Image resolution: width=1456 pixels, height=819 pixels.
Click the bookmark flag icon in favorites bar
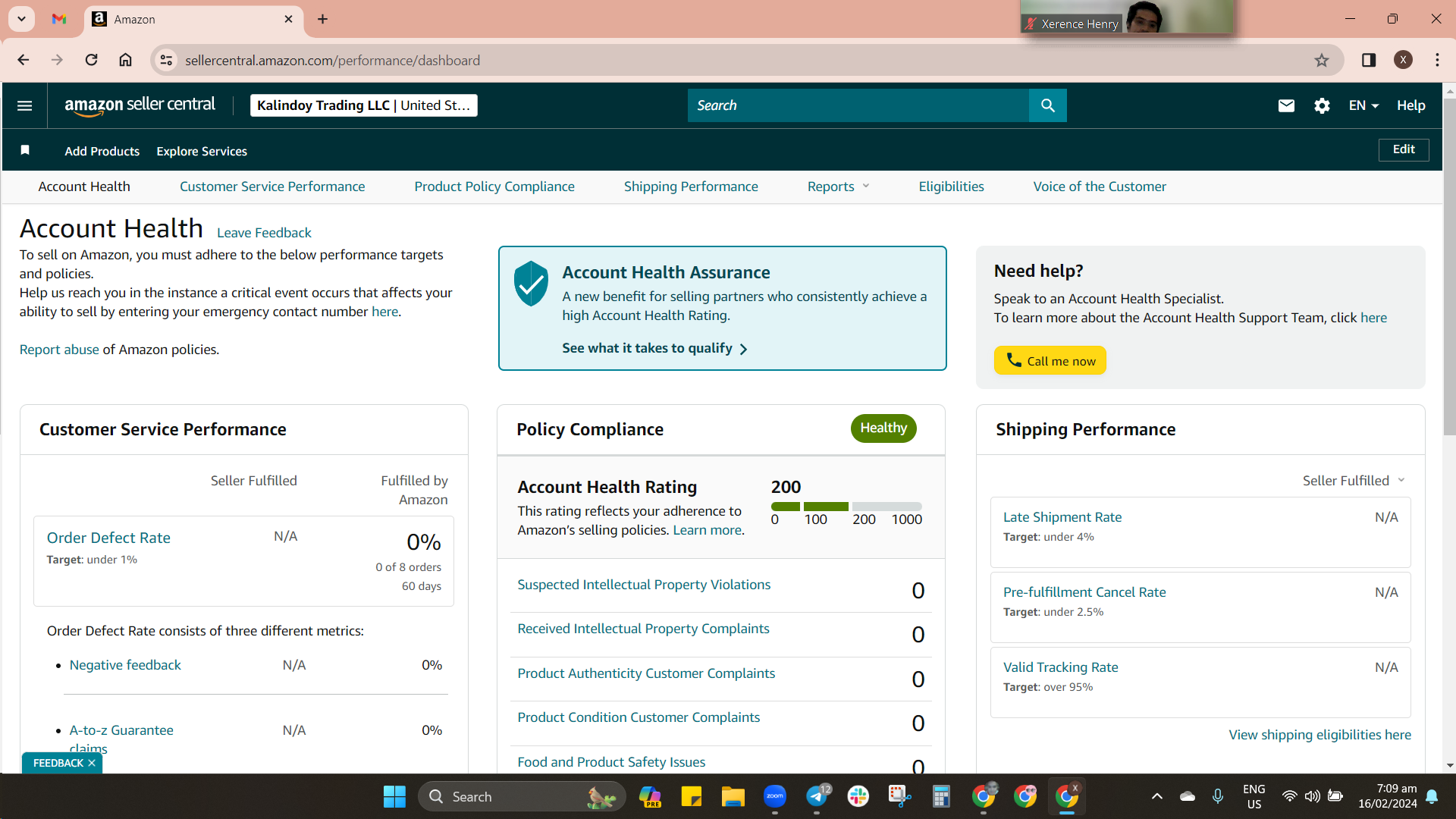click(25, 150)
